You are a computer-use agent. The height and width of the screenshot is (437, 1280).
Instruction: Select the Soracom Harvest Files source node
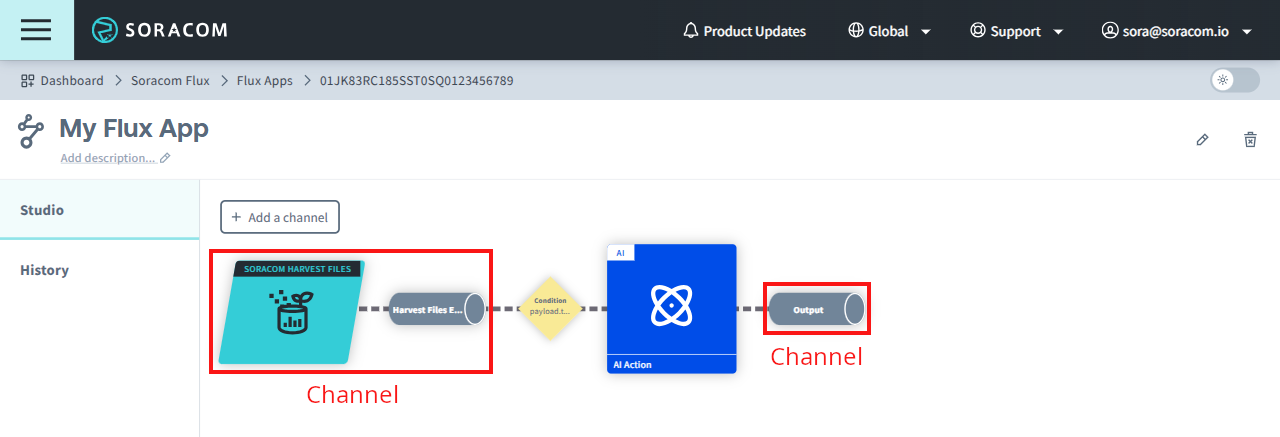coord(292,311)
